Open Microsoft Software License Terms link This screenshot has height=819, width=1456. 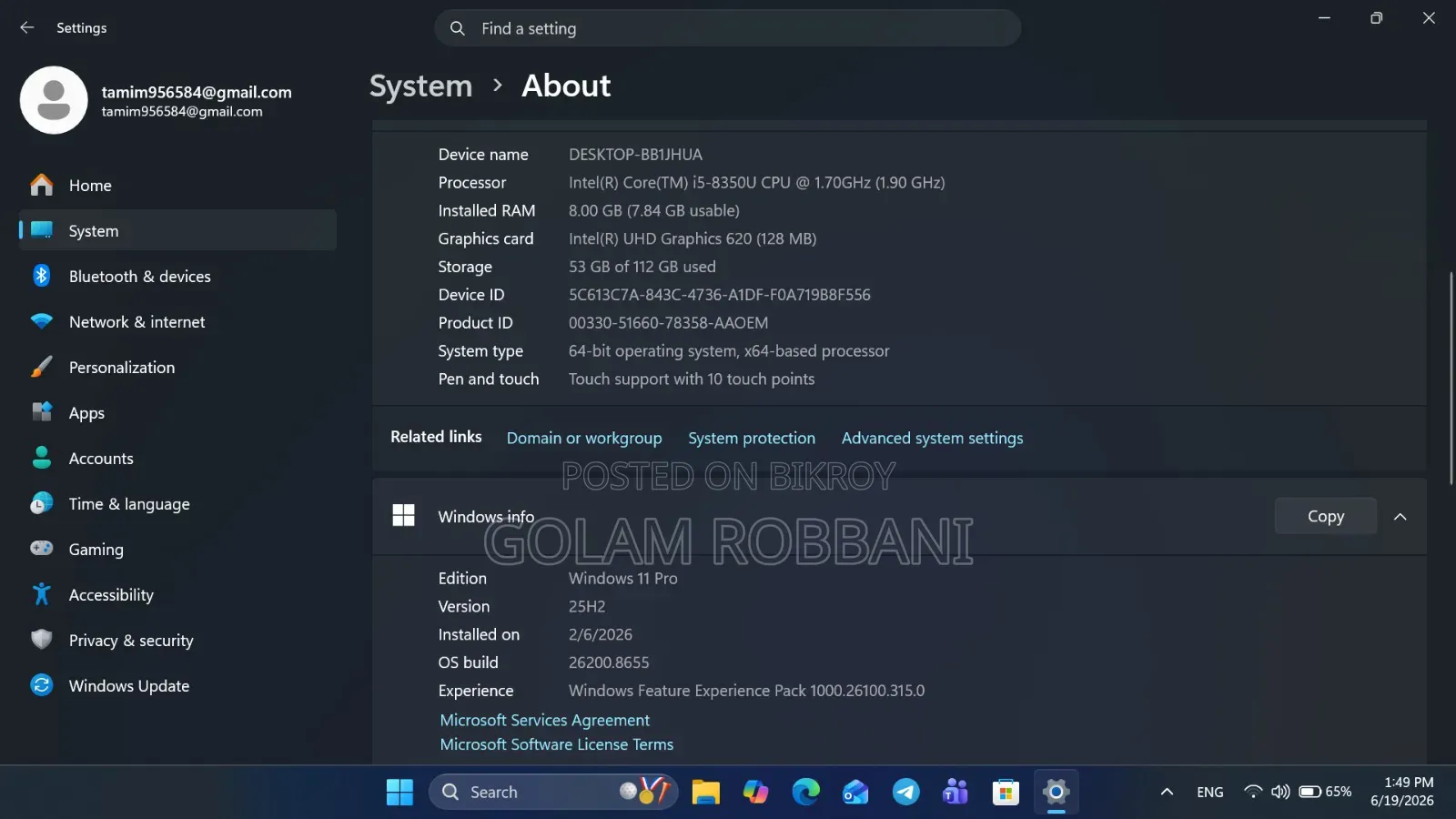(x=557, y=744)
